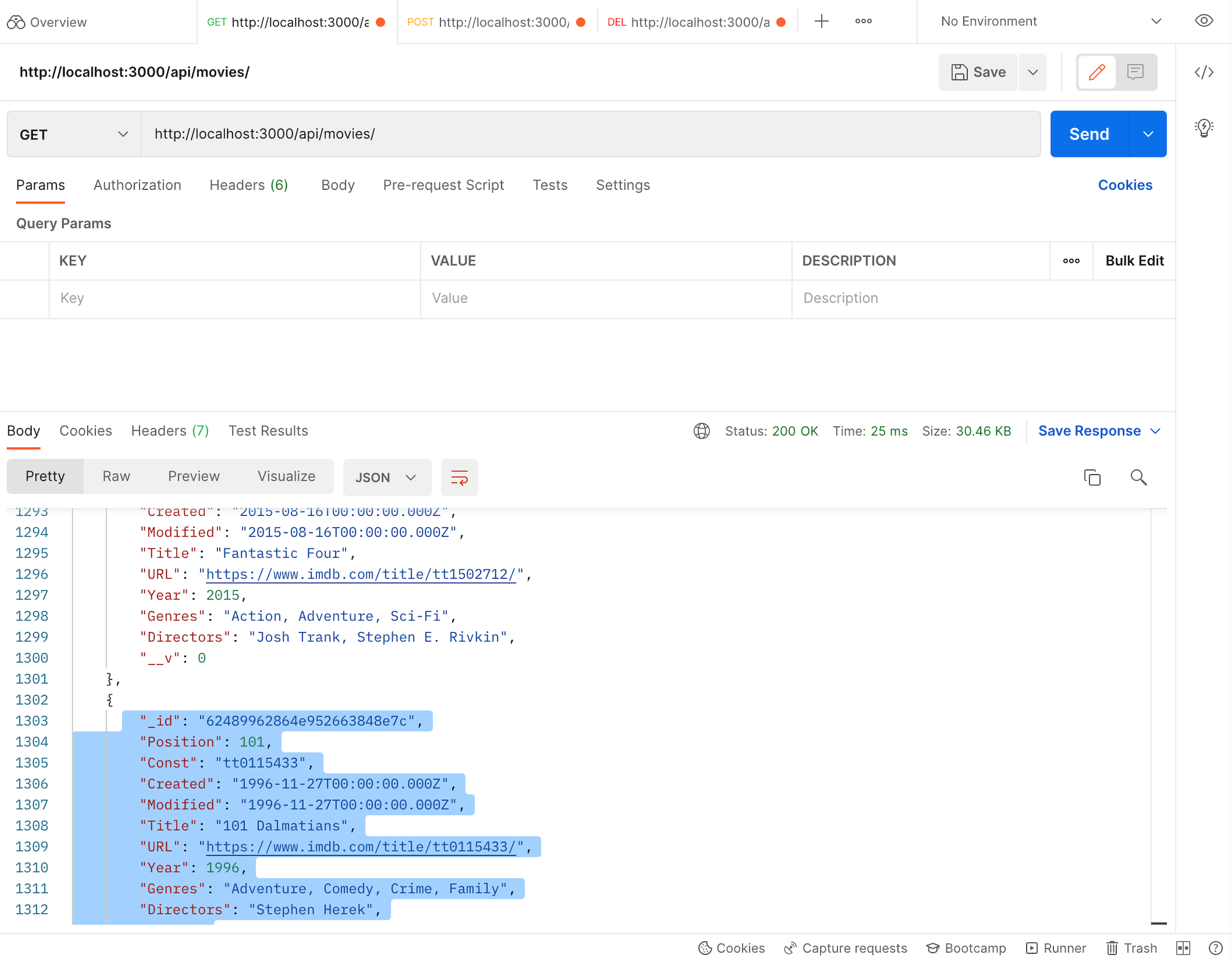Open new tab with plus icon
Screen dimensions: 1232x962
822,22
